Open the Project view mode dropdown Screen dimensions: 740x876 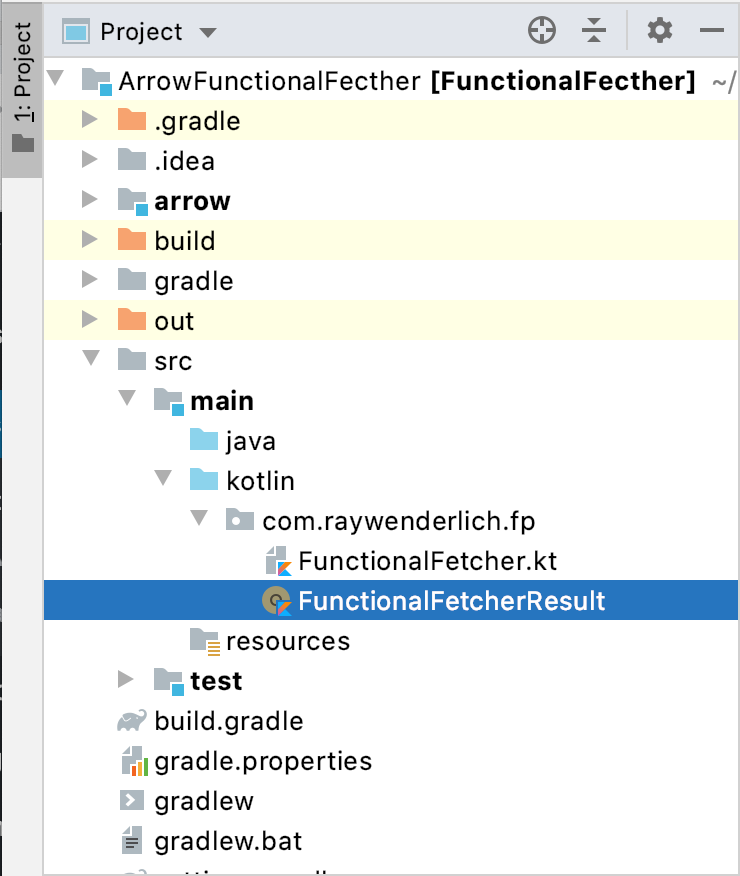pos(208,31)
